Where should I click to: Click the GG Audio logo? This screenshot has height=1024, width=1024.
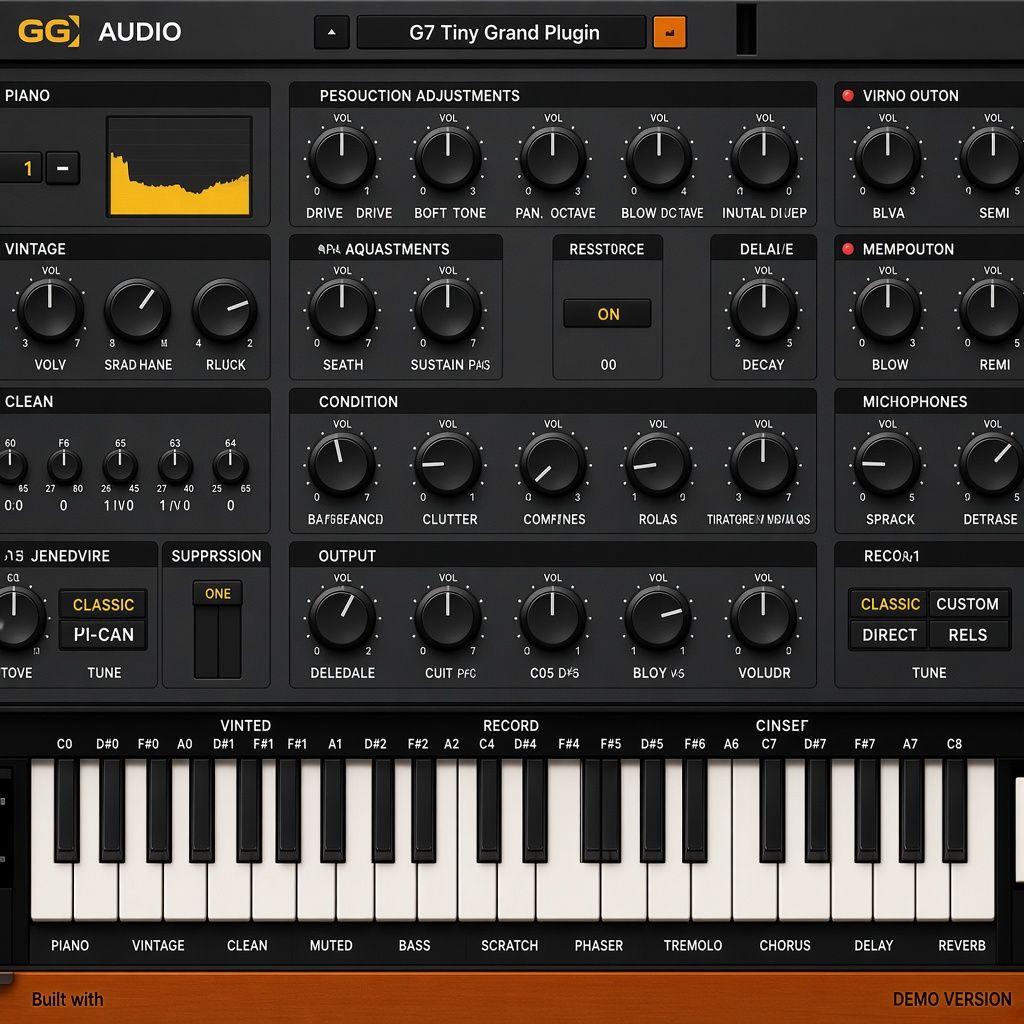tap(99, 31)
